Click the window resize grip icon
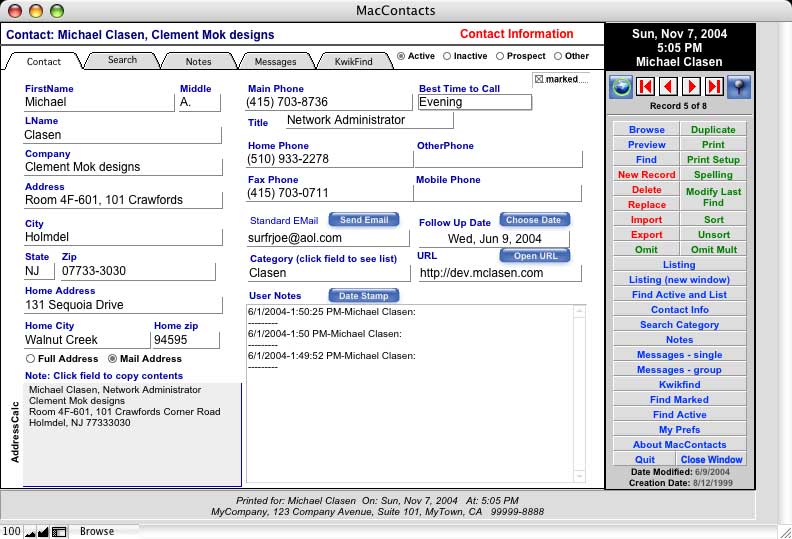Screen dimensions: 792x539 [785, 532]
